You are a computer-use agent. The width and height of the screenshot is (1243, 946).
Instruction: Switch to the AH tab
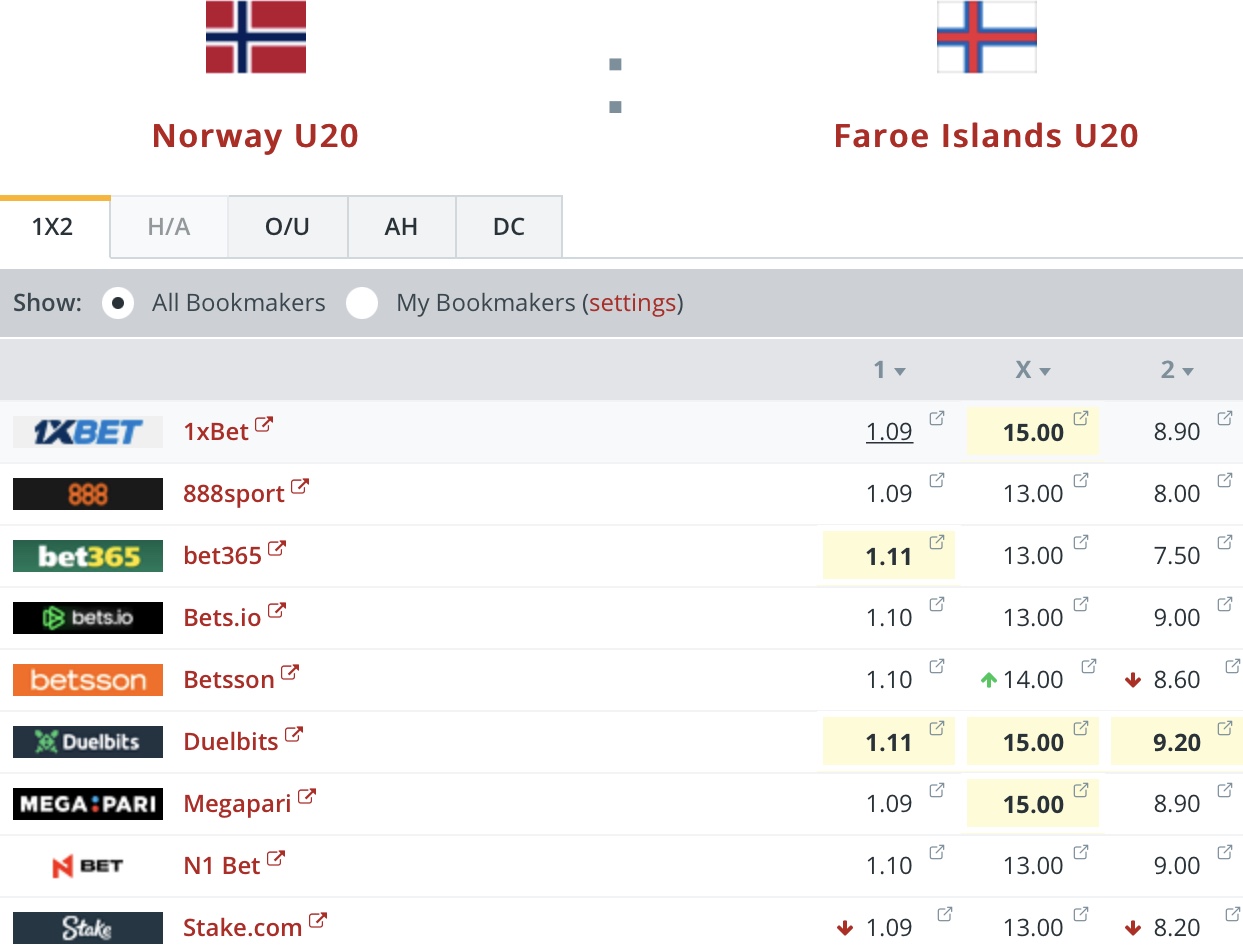[401, 227]
